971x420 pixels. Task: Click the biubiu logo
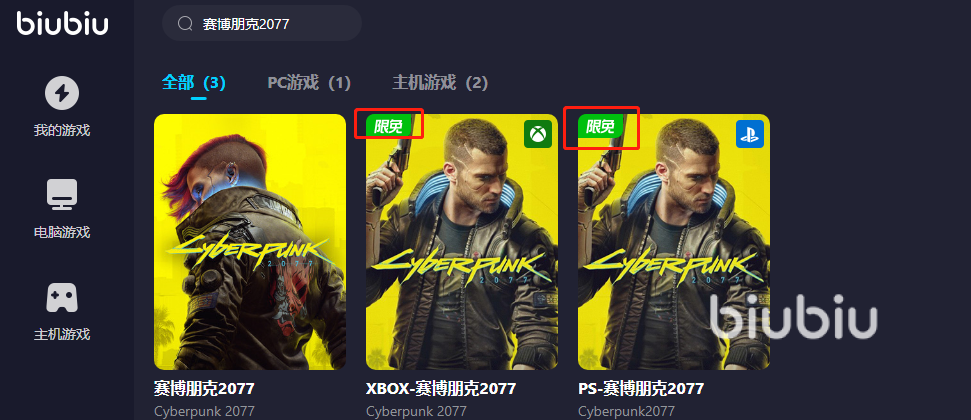(x=63, y=24)
